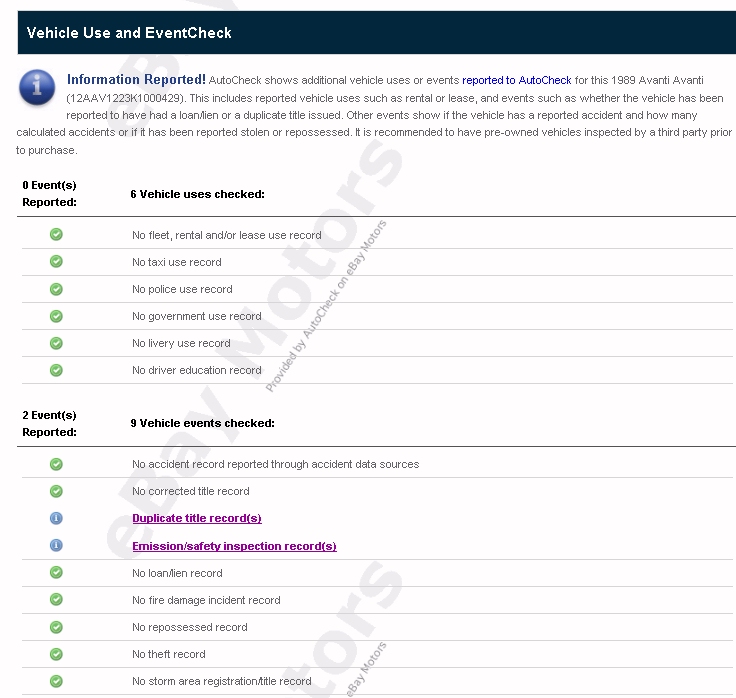Click green check icon for livery use record

(x=56, y=343)
